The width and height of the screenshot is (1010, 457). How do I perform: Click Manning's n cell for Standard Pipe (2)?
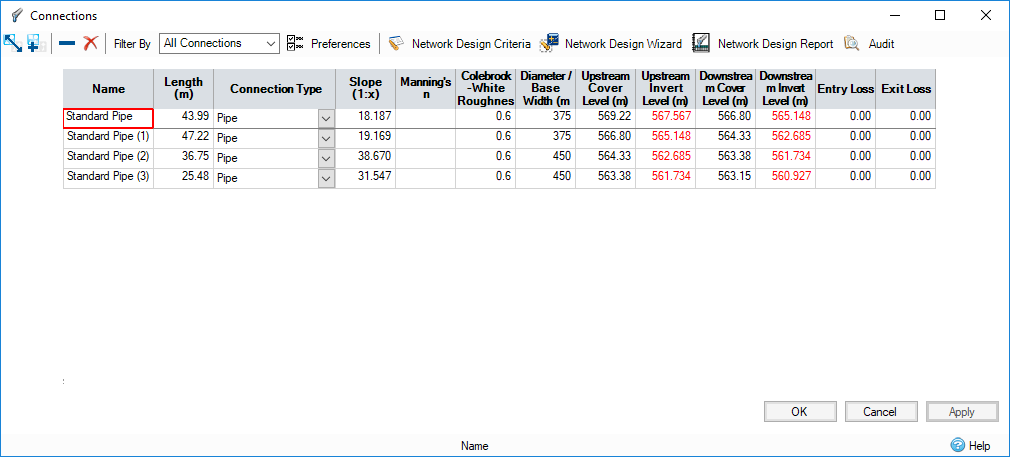[x=426, y=158]
